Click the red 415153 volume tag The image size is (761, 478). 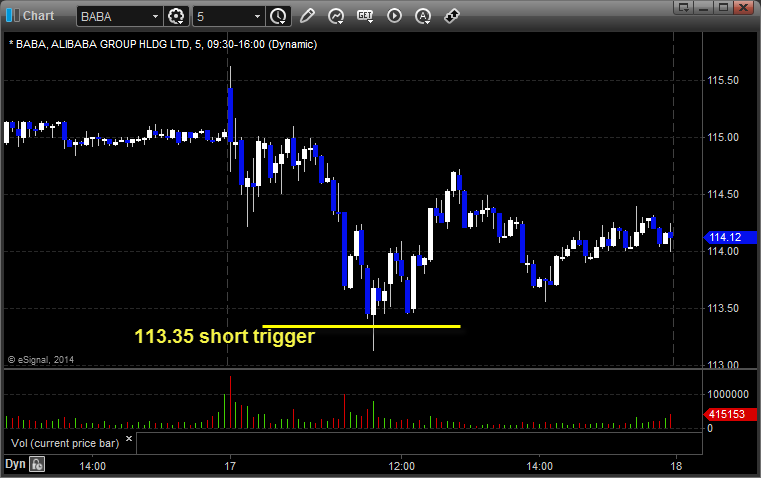point(730,414)
